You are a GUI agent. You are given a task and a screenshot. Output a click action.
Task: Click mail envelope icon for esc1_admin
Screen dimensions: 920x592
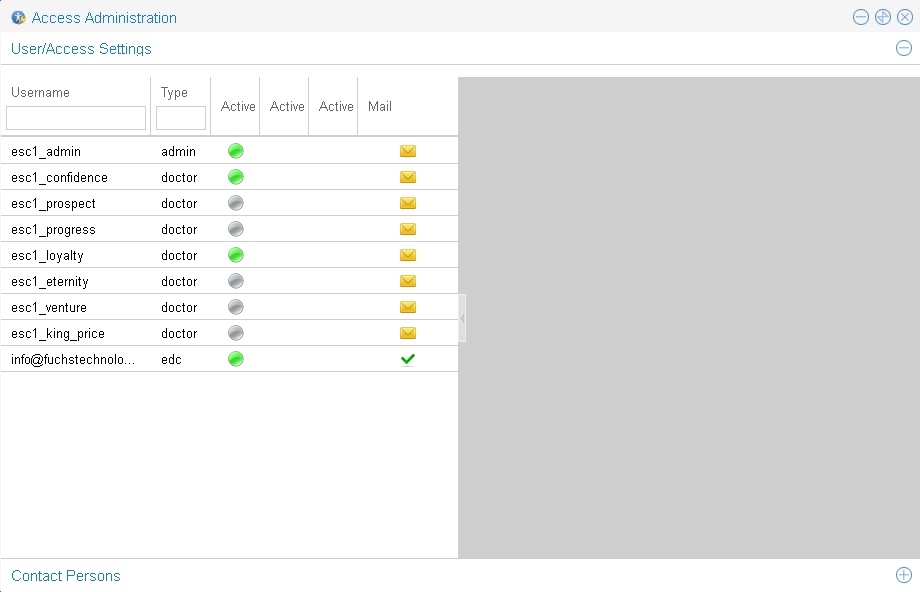pyautogui.click(x=408, y=152)
